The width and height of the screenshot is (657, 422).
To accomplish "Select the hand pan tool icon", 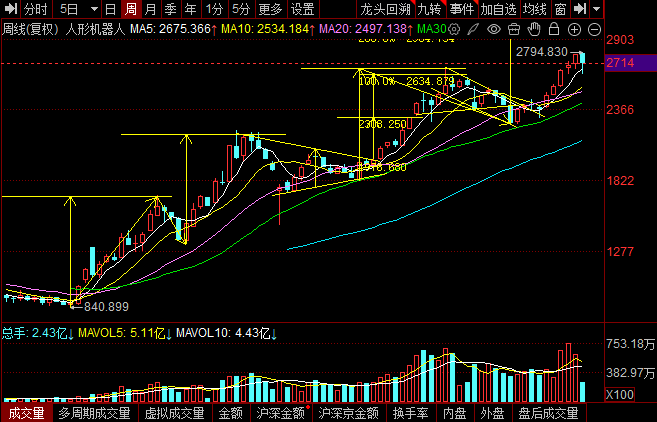I will 534,29.
